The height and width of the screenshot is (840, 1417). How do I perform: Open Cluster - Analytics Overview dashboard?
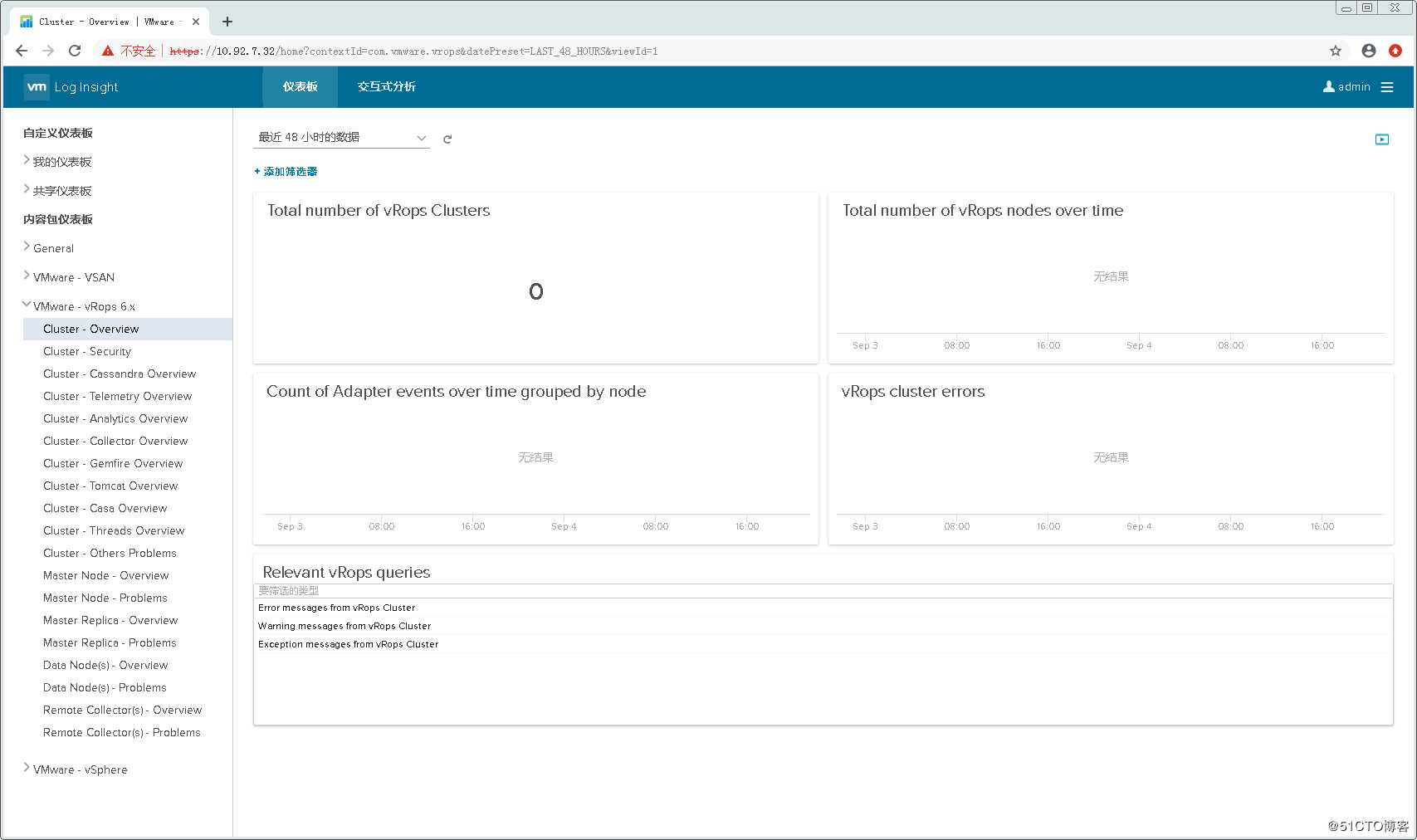tap(115, 418)
